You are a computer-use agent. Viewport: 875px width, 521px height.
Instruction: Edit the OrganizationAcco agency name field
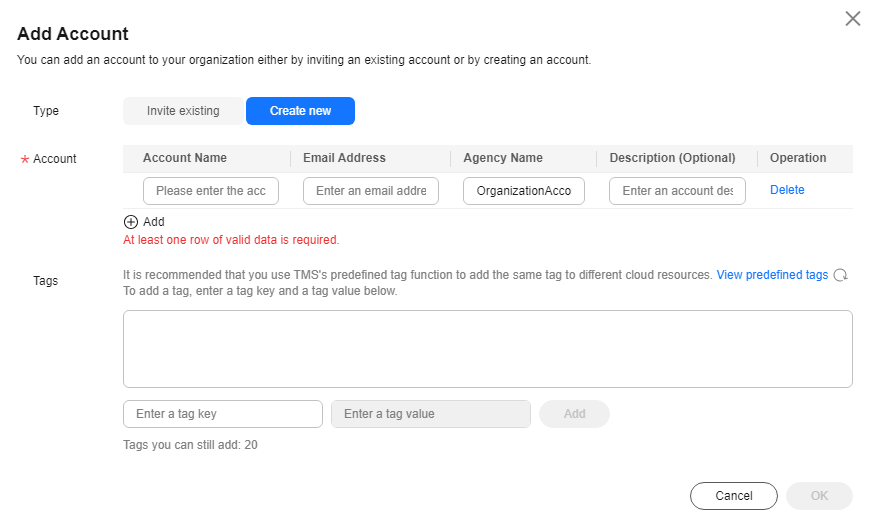tap(524, 191)
